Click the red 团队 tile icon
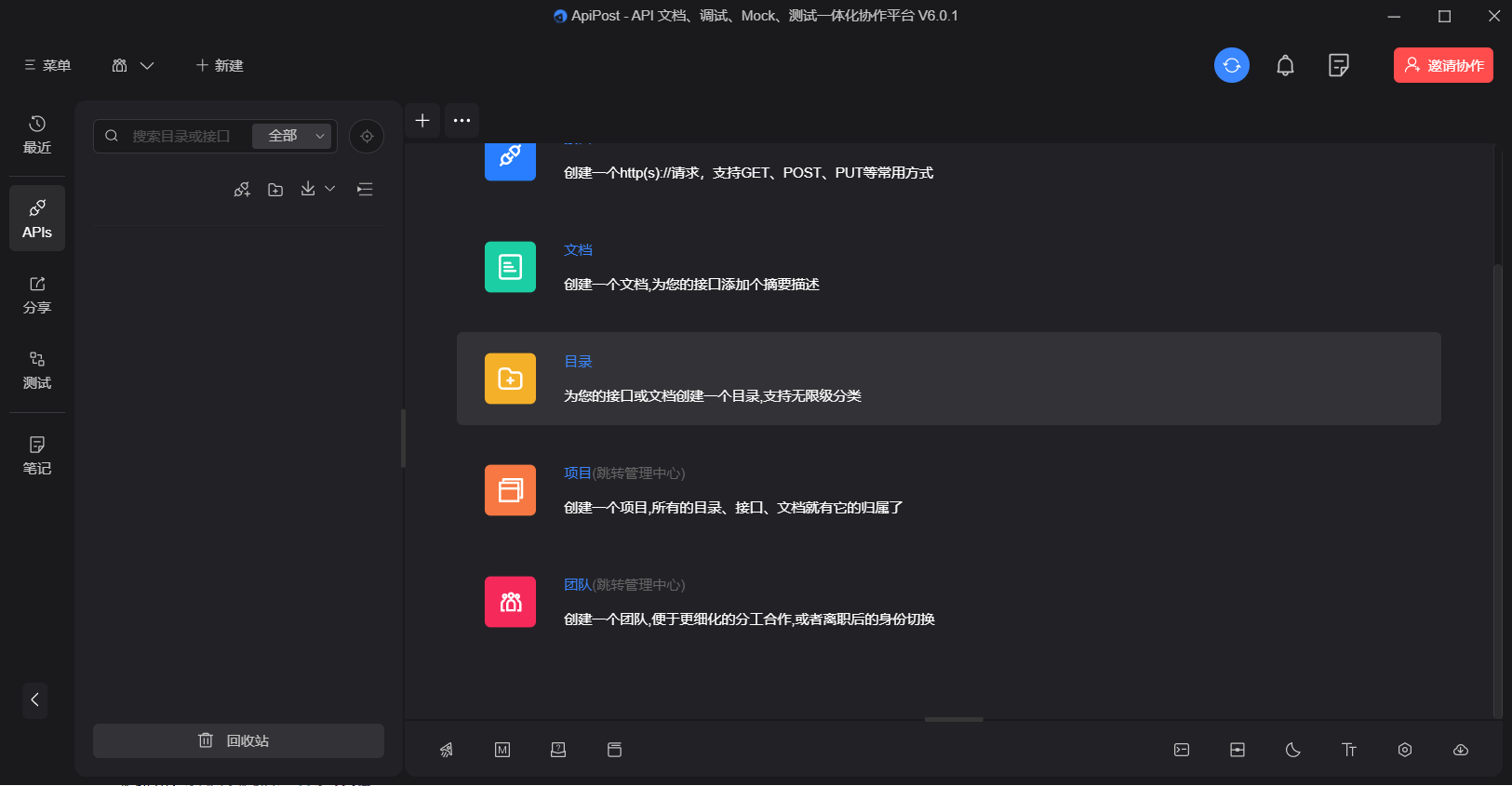The width and height of the screenshot is (1512, 786). point(510,602)
